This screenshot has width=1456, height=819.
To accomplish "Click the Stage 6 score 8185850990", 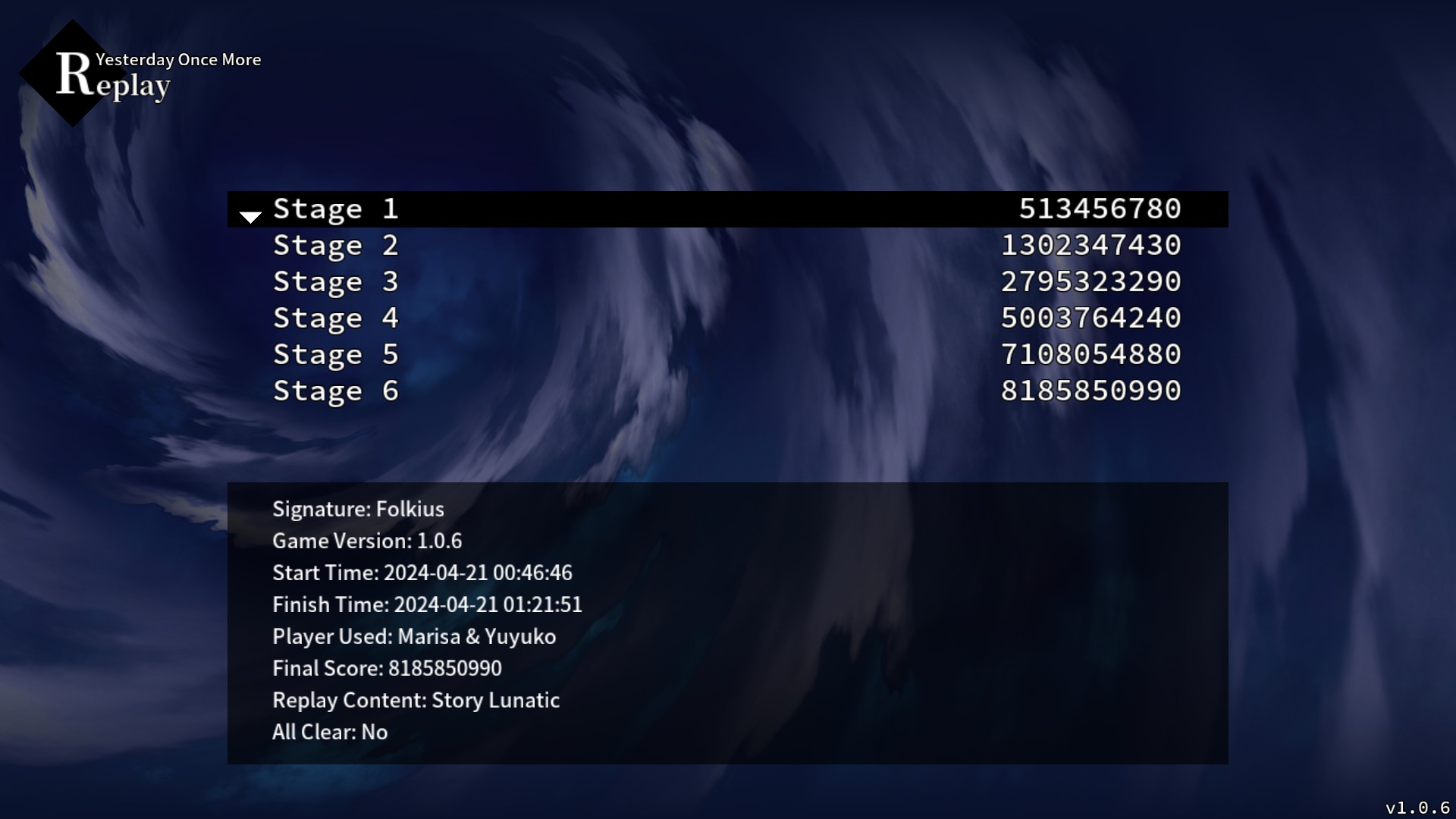I will tap(1090, 391).
